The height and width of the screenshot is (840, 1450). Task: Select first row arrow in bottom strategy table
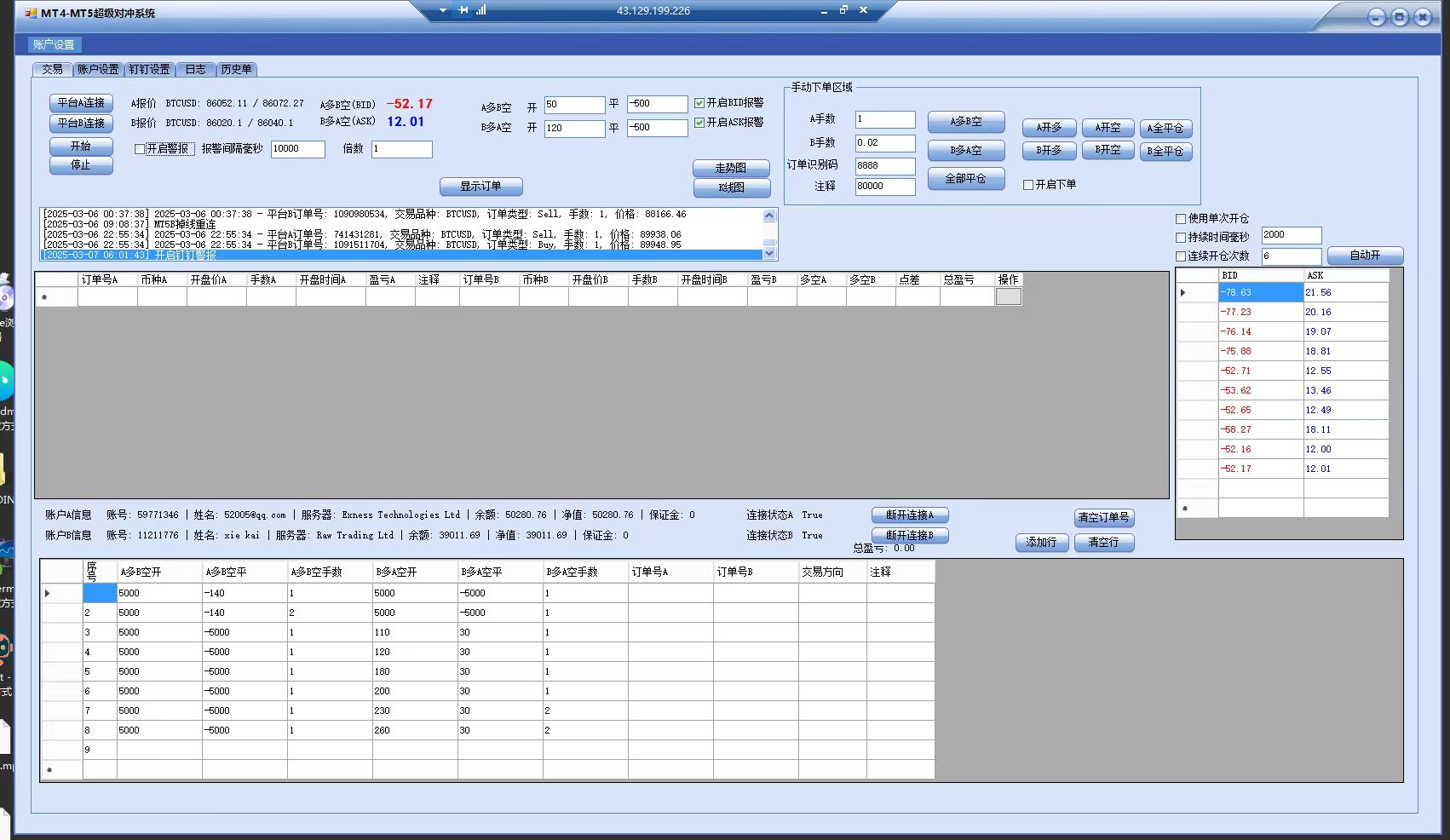click(x=48, y=593)
